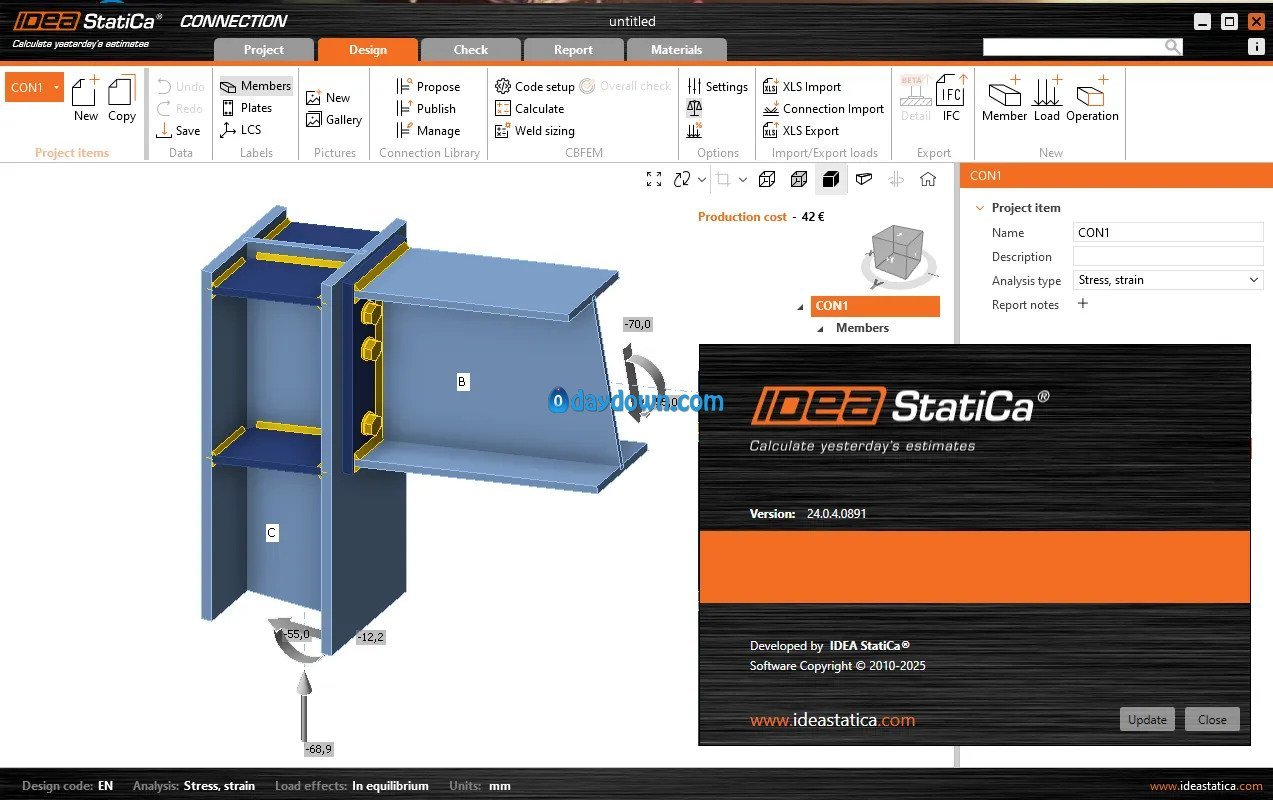
Task: Click the Save data icon
Action: (179, 130)
